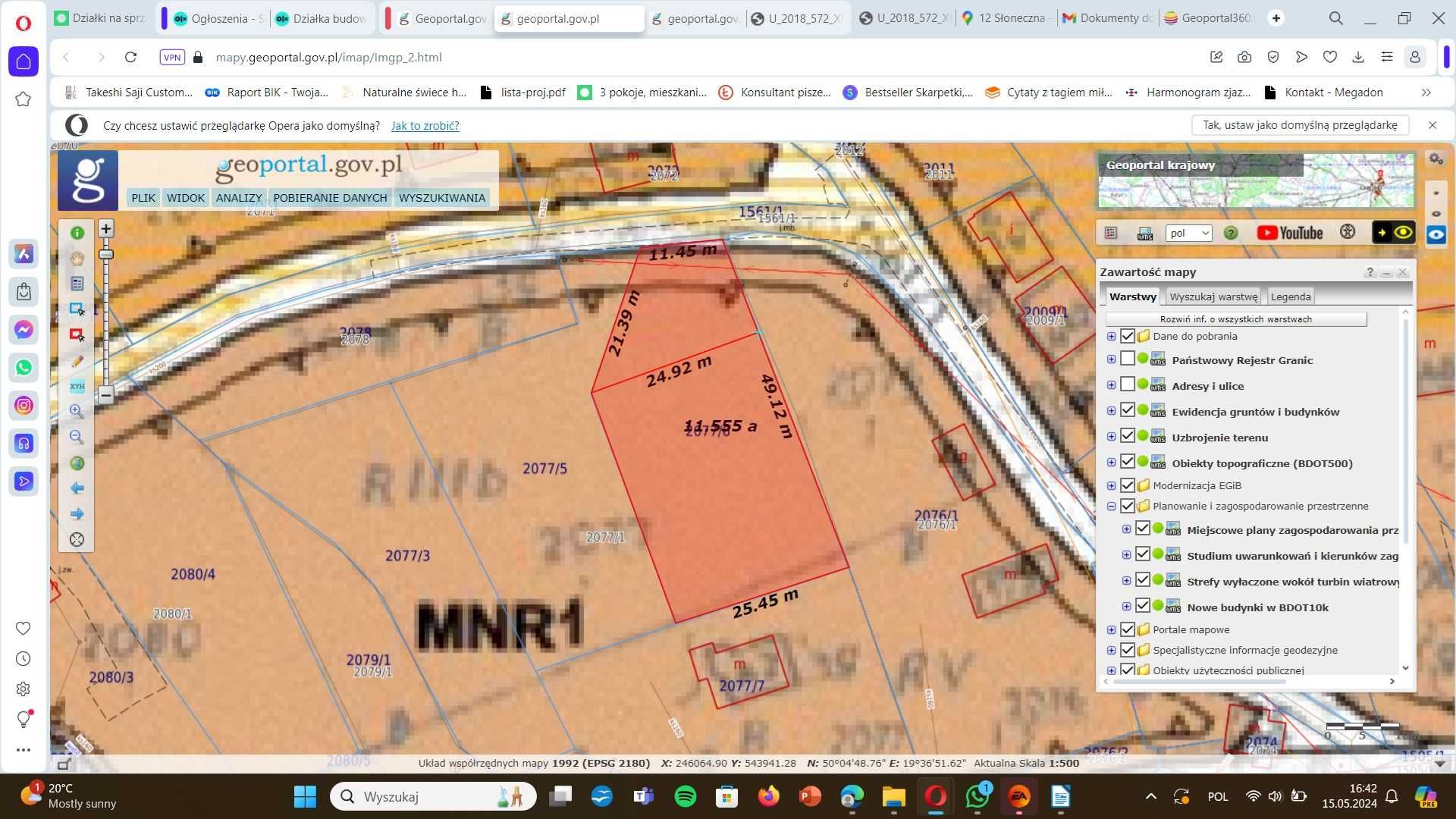Image resolution: width=1456 pixels, height=819 pixels.
Task: Select the green info identify tool
Action: click(x=77, y=233)
